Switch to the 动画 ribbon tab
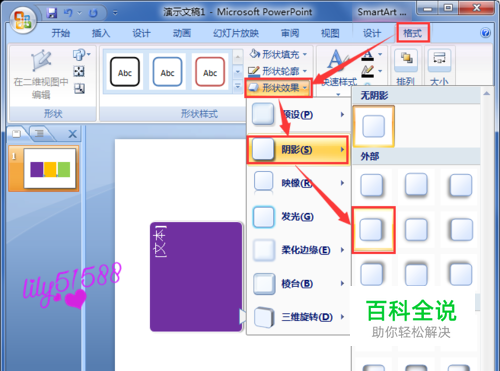 (182, 33)
